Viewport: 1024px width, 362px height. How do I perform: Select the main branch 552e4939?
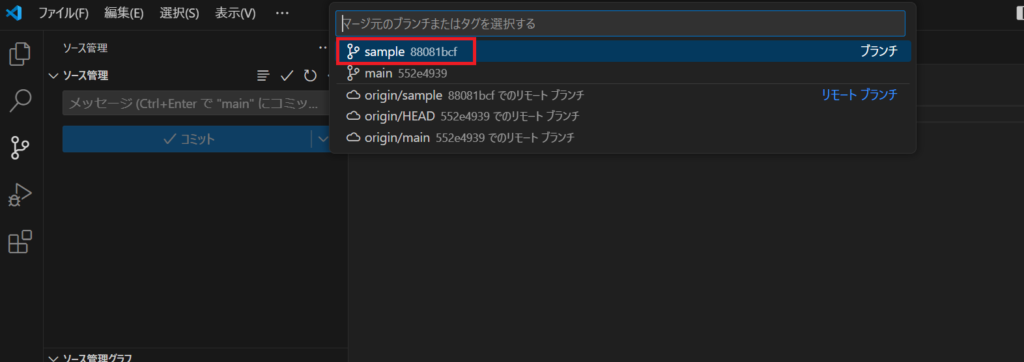(623, 73)
